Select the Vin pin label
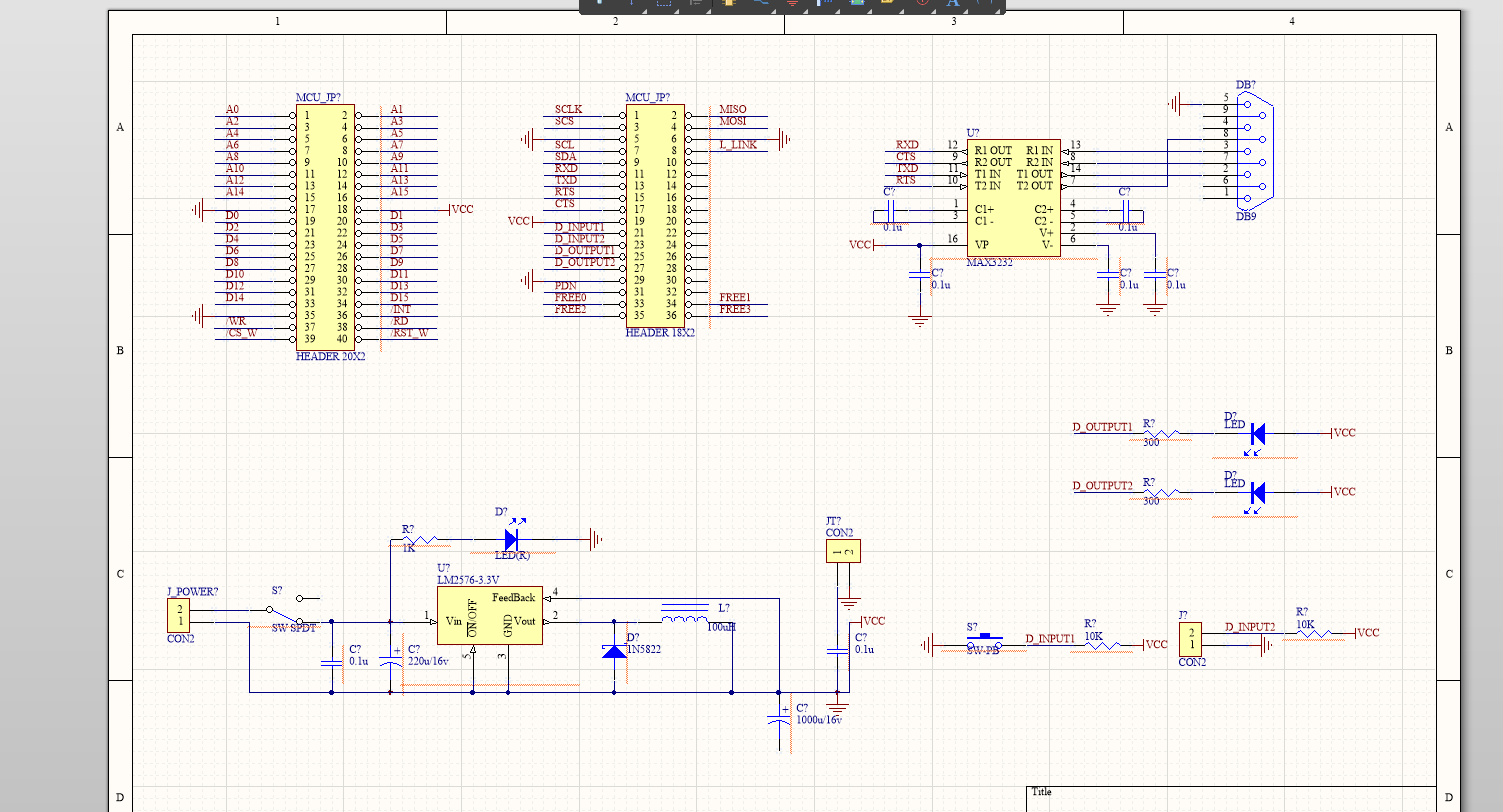 [453, 621]
